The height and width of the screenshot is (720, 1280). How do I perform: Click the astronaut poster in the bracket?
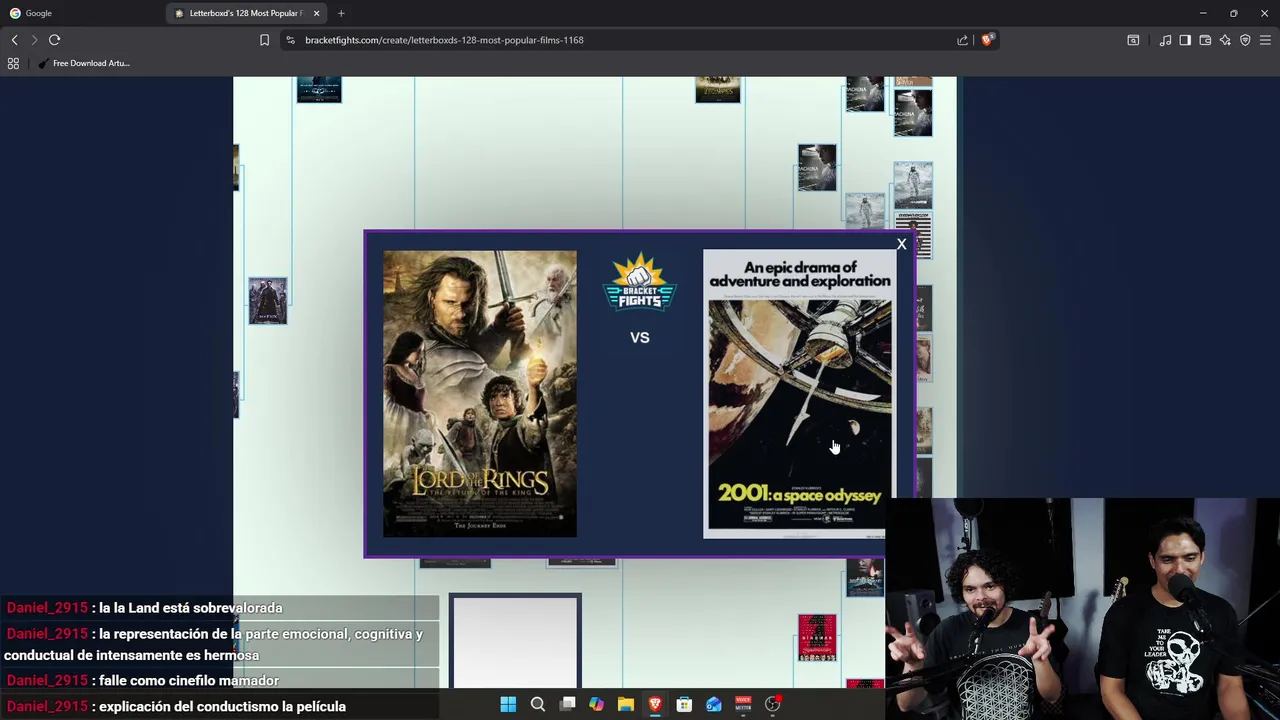pyautogui.click(x=913, y=186)
